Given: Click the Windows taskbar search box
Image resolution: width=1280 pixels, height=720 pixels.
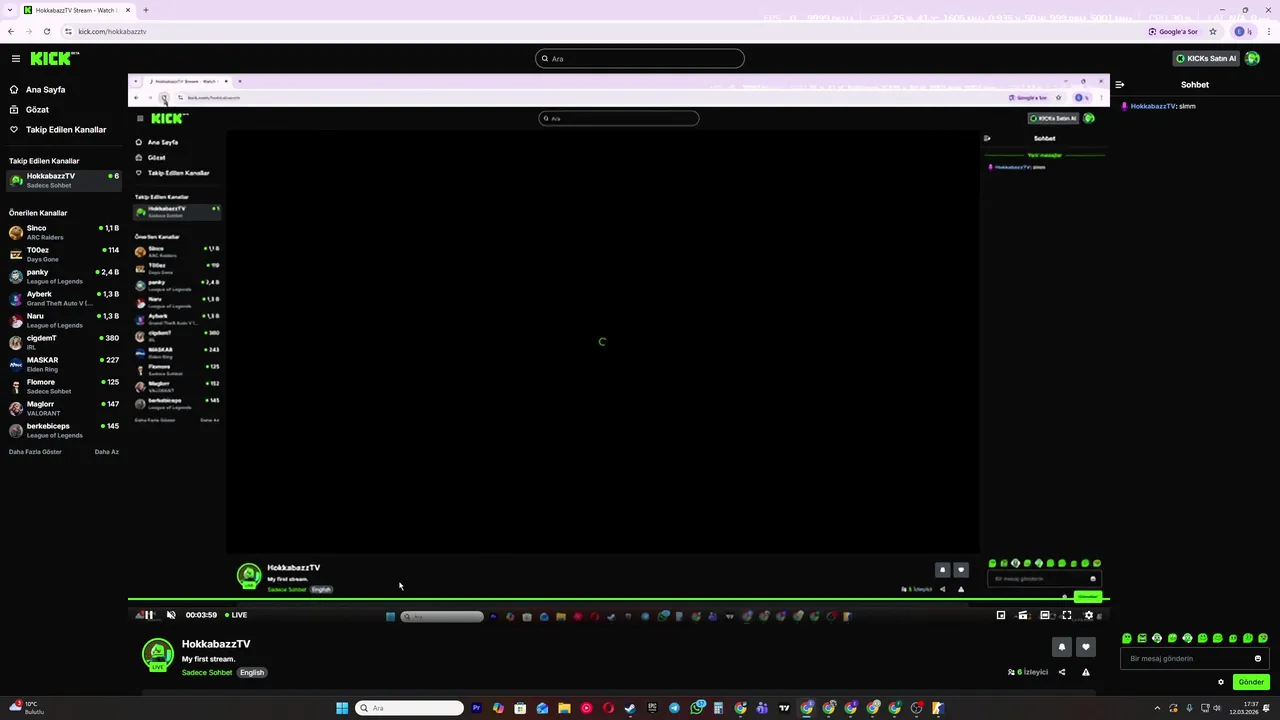Looking at the screenshot, I should click(x=410, y=708).
